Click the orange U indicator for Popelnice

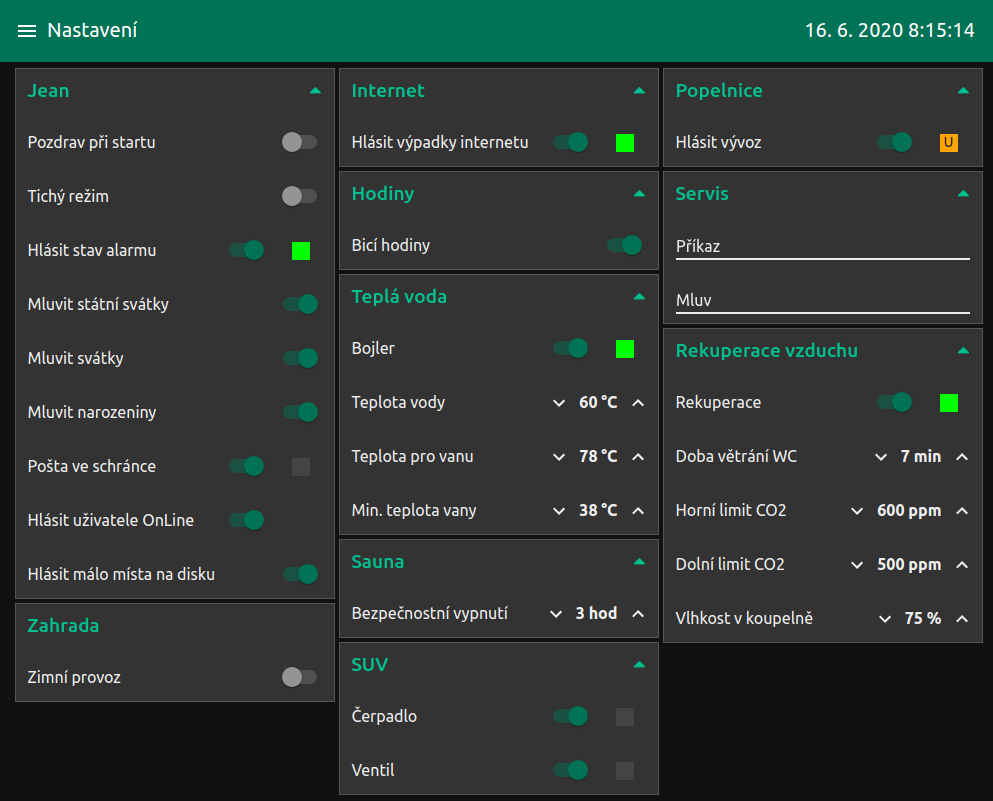tap(948, 143)
